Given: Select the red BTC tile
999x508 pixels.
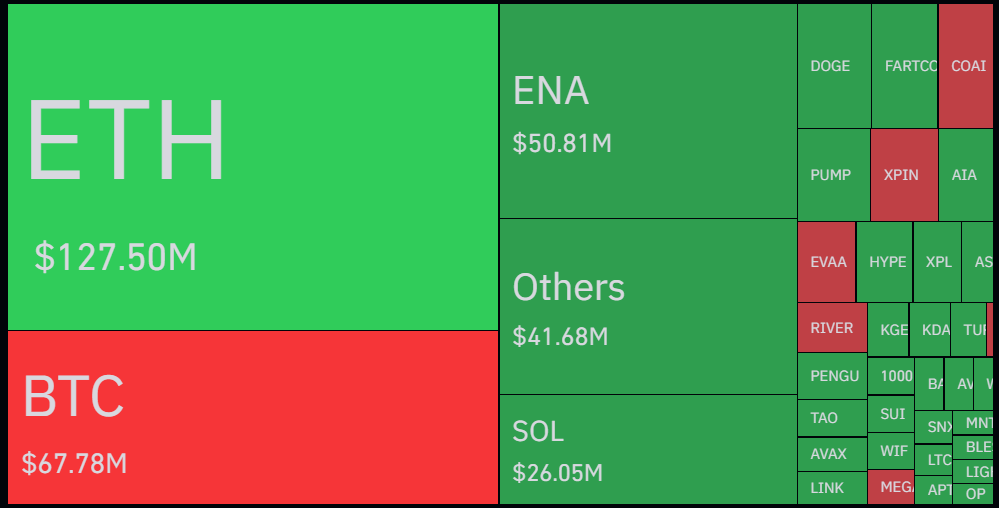Looking at the screenshot, I should point(252,417).
